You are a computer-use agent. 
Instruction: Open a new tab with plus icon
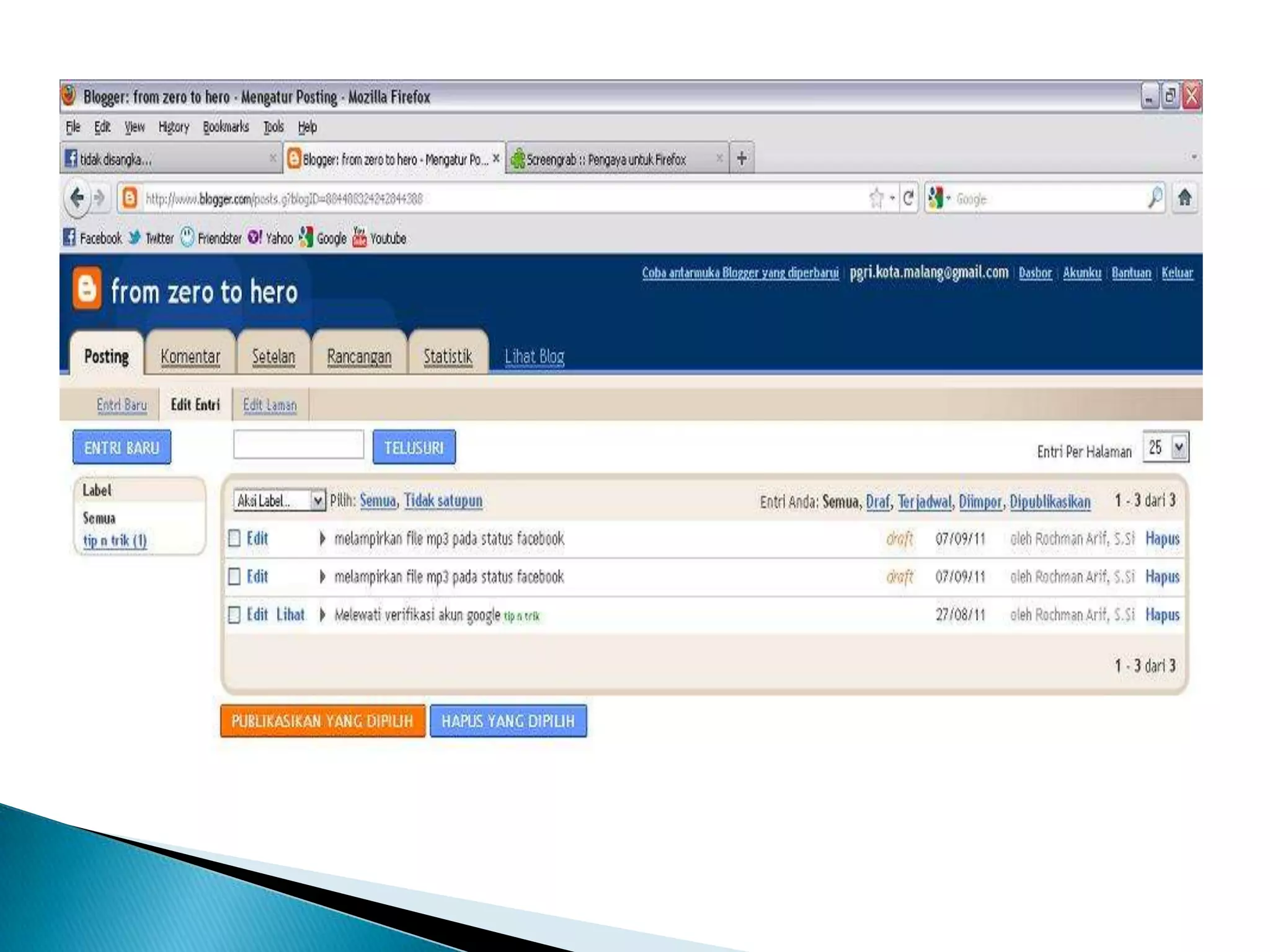pos(742,159)
